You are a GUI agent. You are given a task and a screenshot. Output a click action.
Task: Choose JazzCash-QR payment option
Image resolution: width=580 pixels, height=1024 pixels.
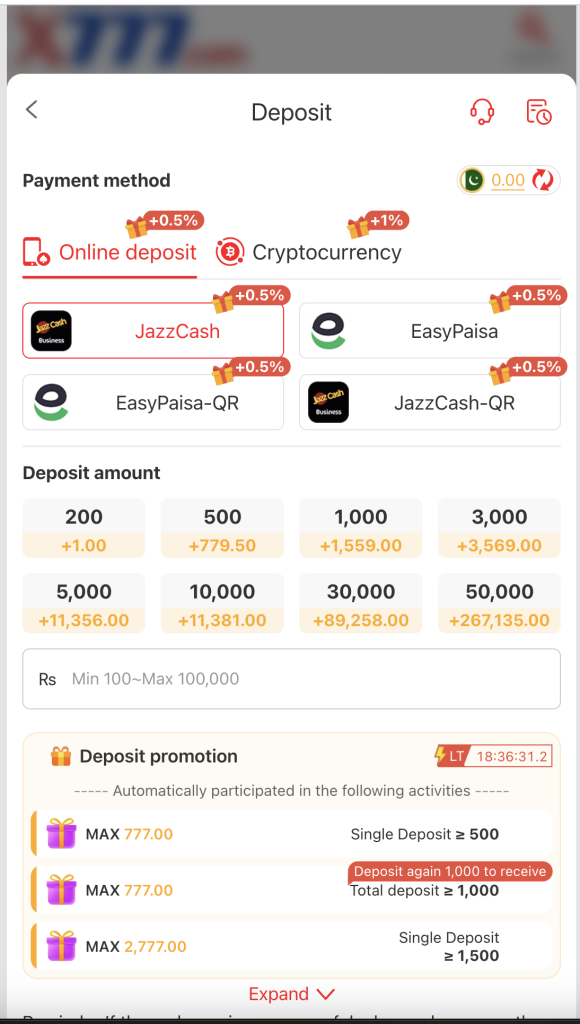[x=430, y=402]
